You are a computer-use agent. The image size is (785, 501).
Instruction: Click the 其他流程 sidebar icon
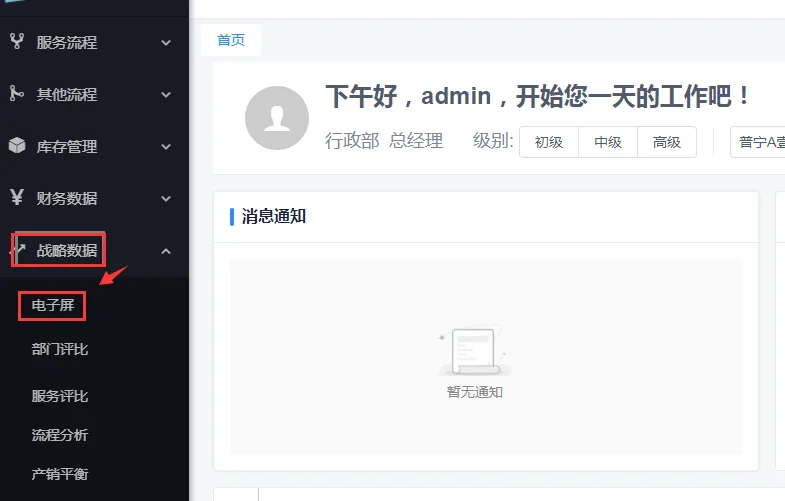click(x=17, y=94)
